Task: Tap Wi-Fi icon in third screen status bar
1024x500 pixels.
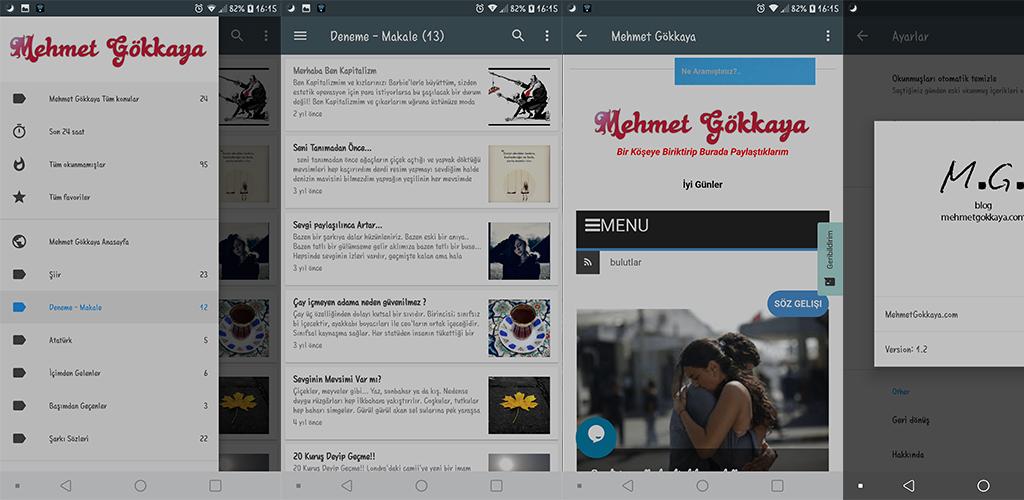Action: coord(773,8)
